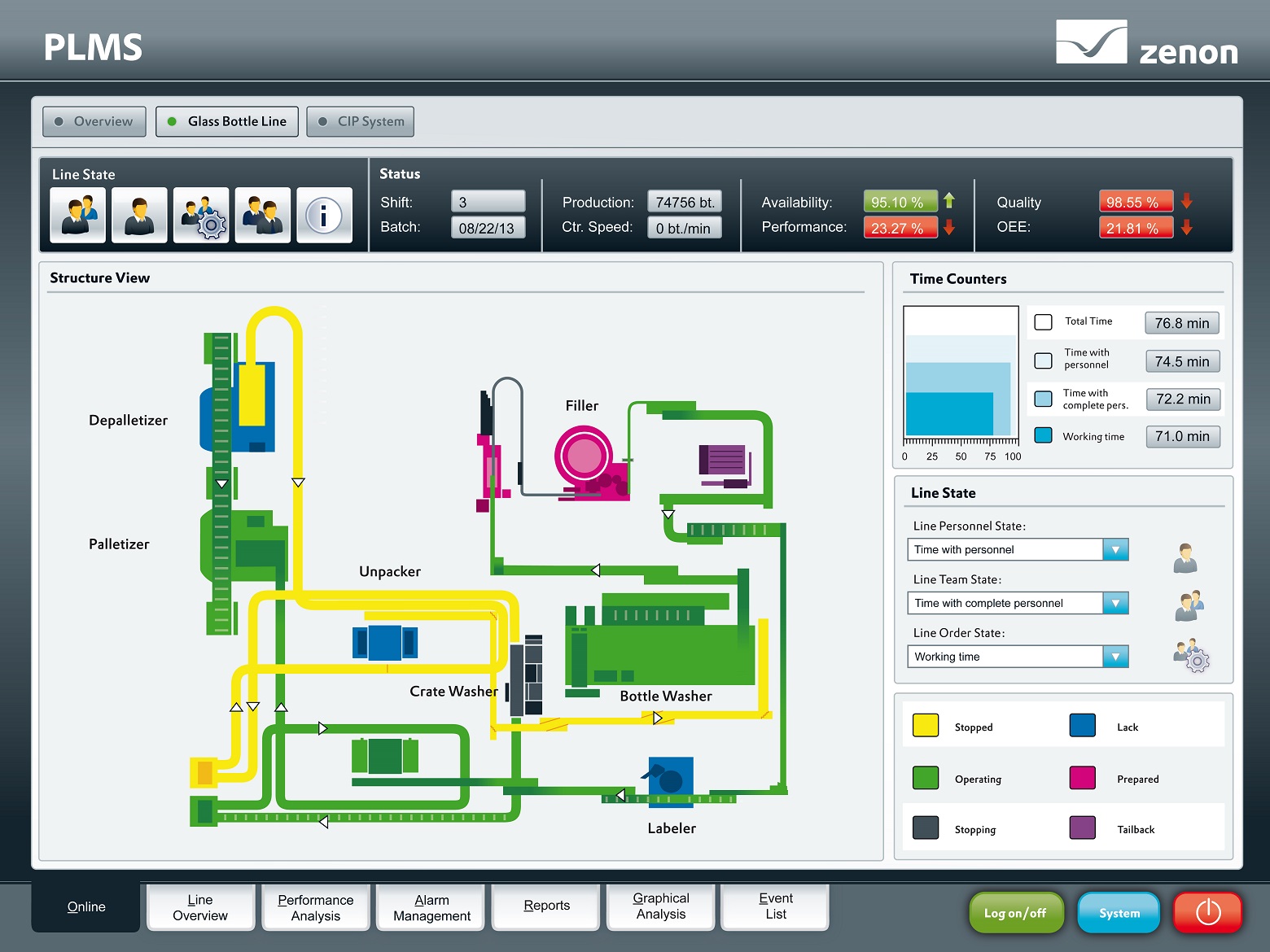Toggle the Total Time checkbox

[x=1043, y=322]
